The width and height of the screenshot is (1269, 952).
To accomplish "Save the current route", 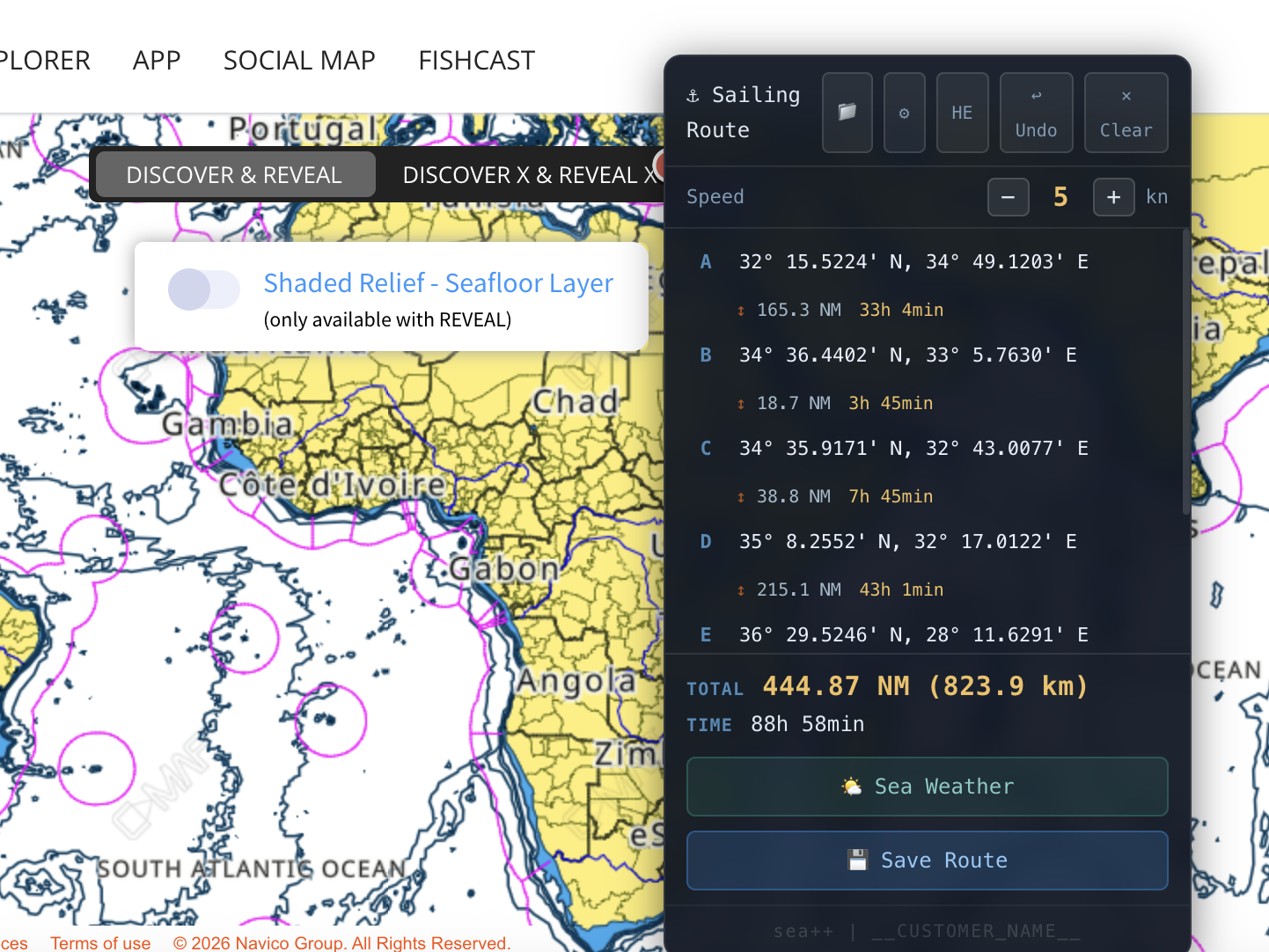I will point(927,860).
